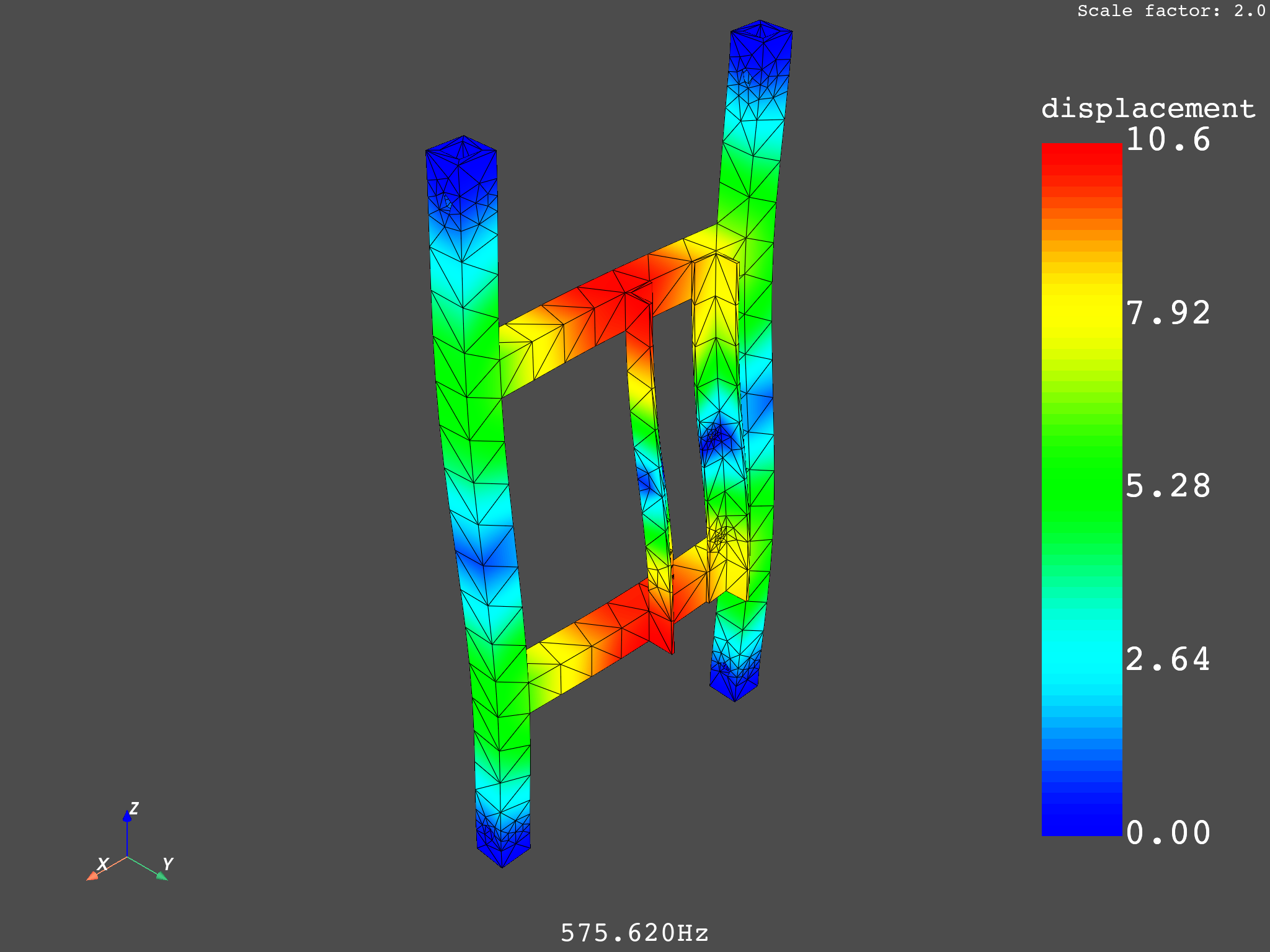Viewport: 1270px width, 952px height.
Task: Click the Y axis arrow of the triad
Action: [x=161, y=875]
